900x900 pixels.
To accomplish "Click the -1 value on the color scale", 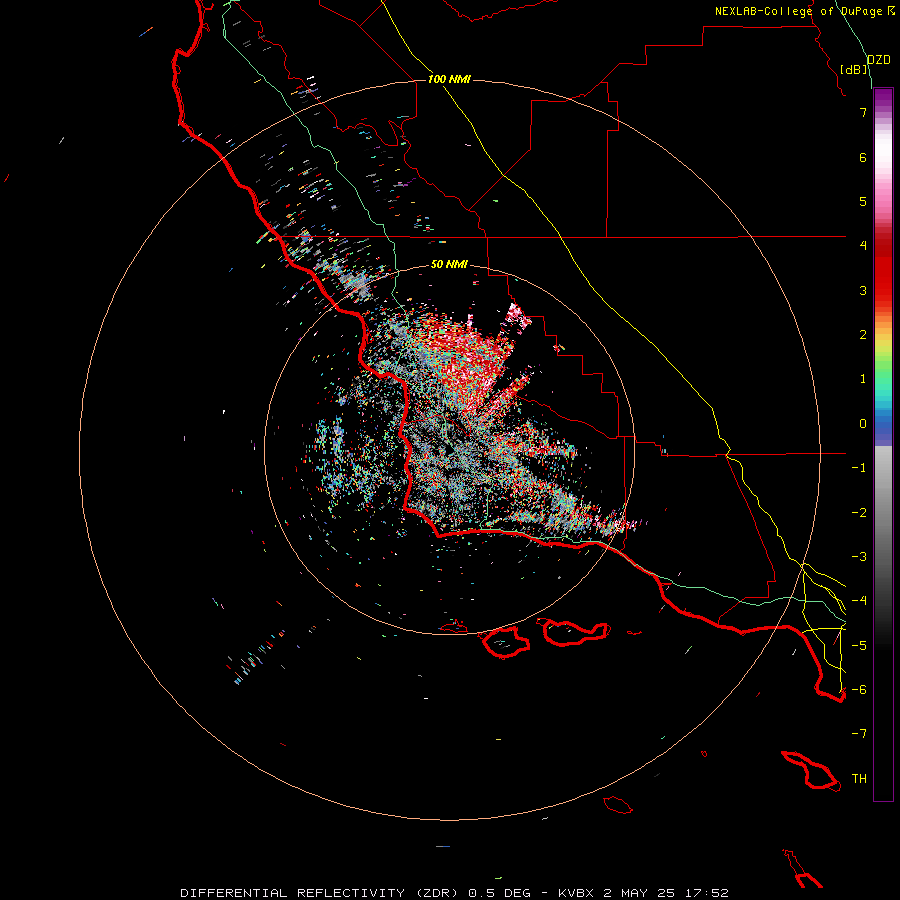I will (x=859, y=468).
